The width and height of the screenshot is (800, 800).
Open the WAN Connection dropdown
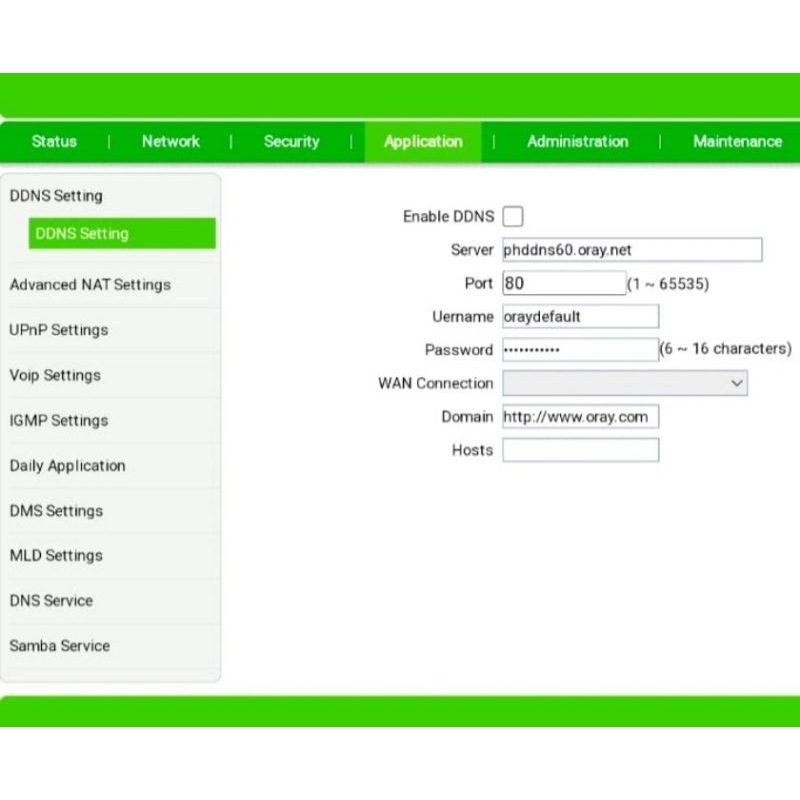(624, 383)
